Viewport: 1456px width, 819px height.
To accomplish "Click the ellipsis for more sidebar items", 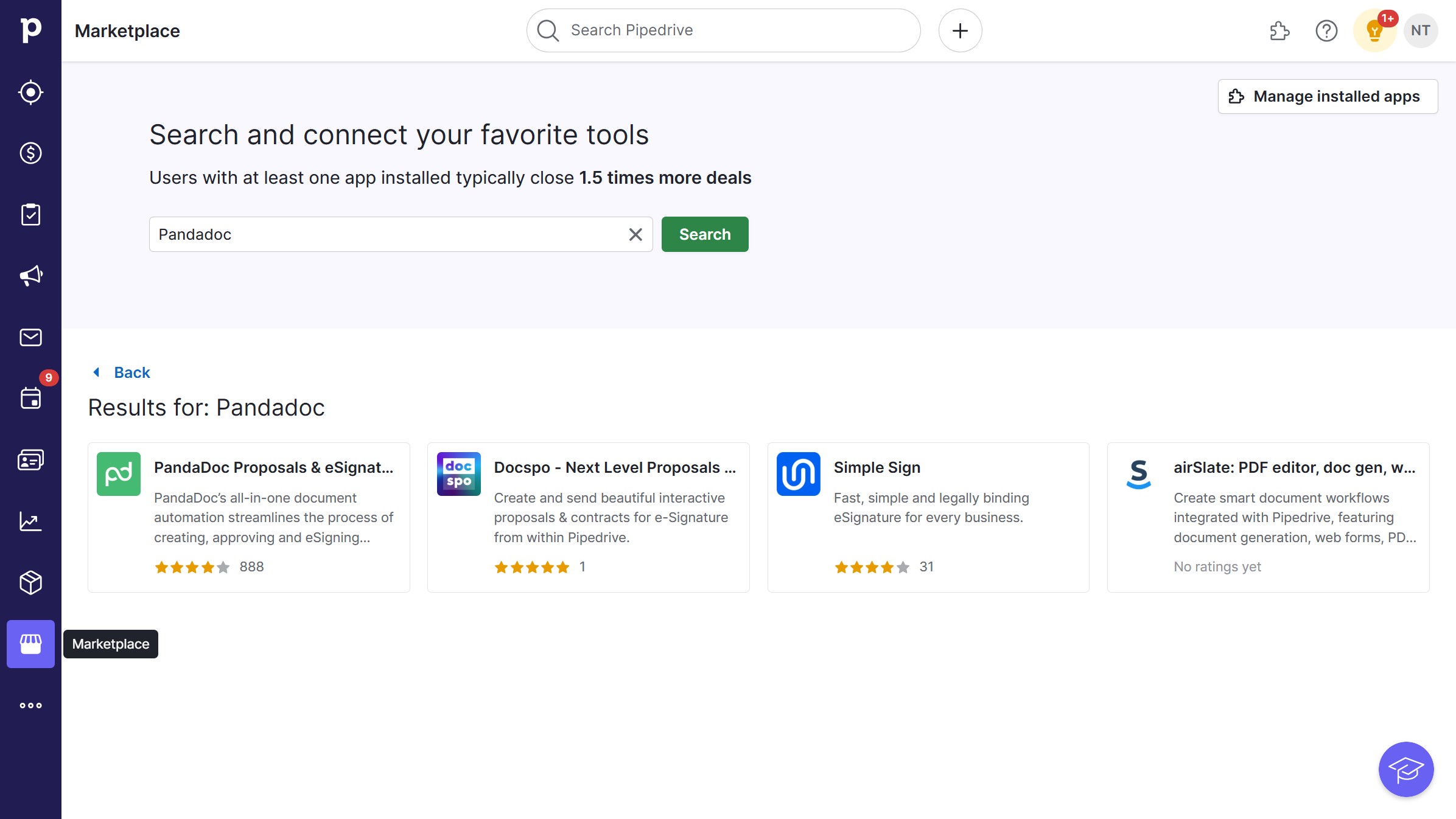I will coord(30,705).
